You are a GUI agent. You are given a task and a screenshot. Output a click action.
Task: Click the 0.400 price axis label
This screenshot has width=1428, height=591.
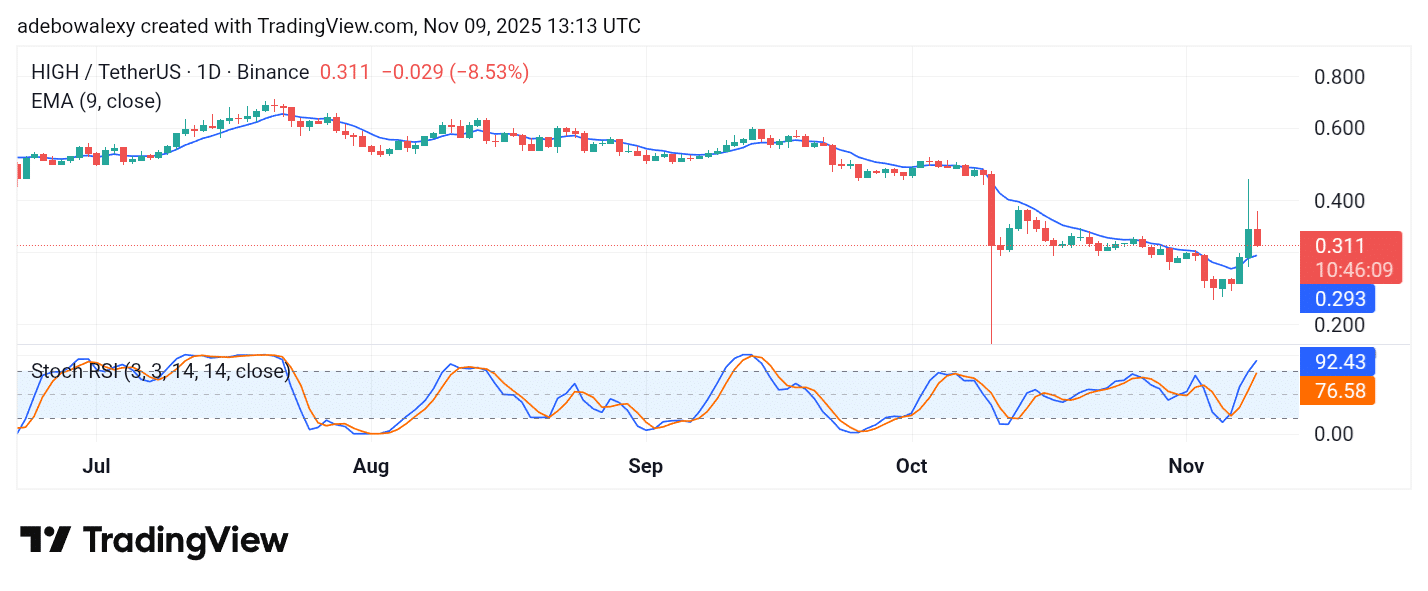point(1336,201)
